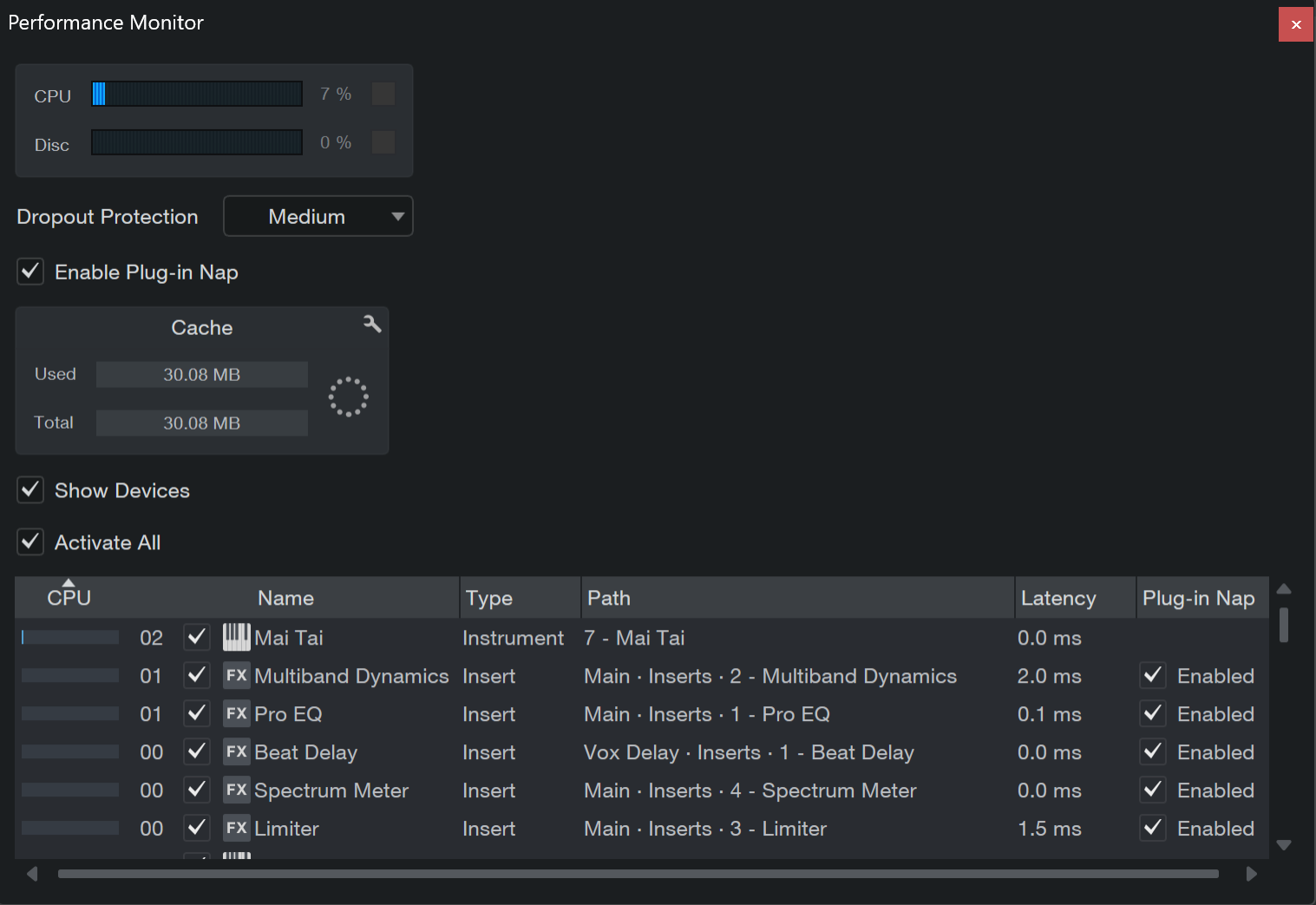Click the 1.5 ms latency value
Image resolution: width=1316 pixels, height=905 pixels.
point(1049,829)
